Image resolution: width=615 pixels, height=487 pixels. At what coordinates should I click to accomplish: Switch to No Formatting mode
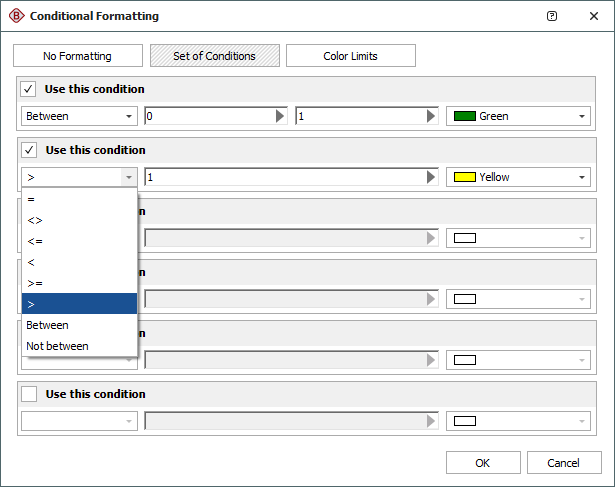(77, 56)
